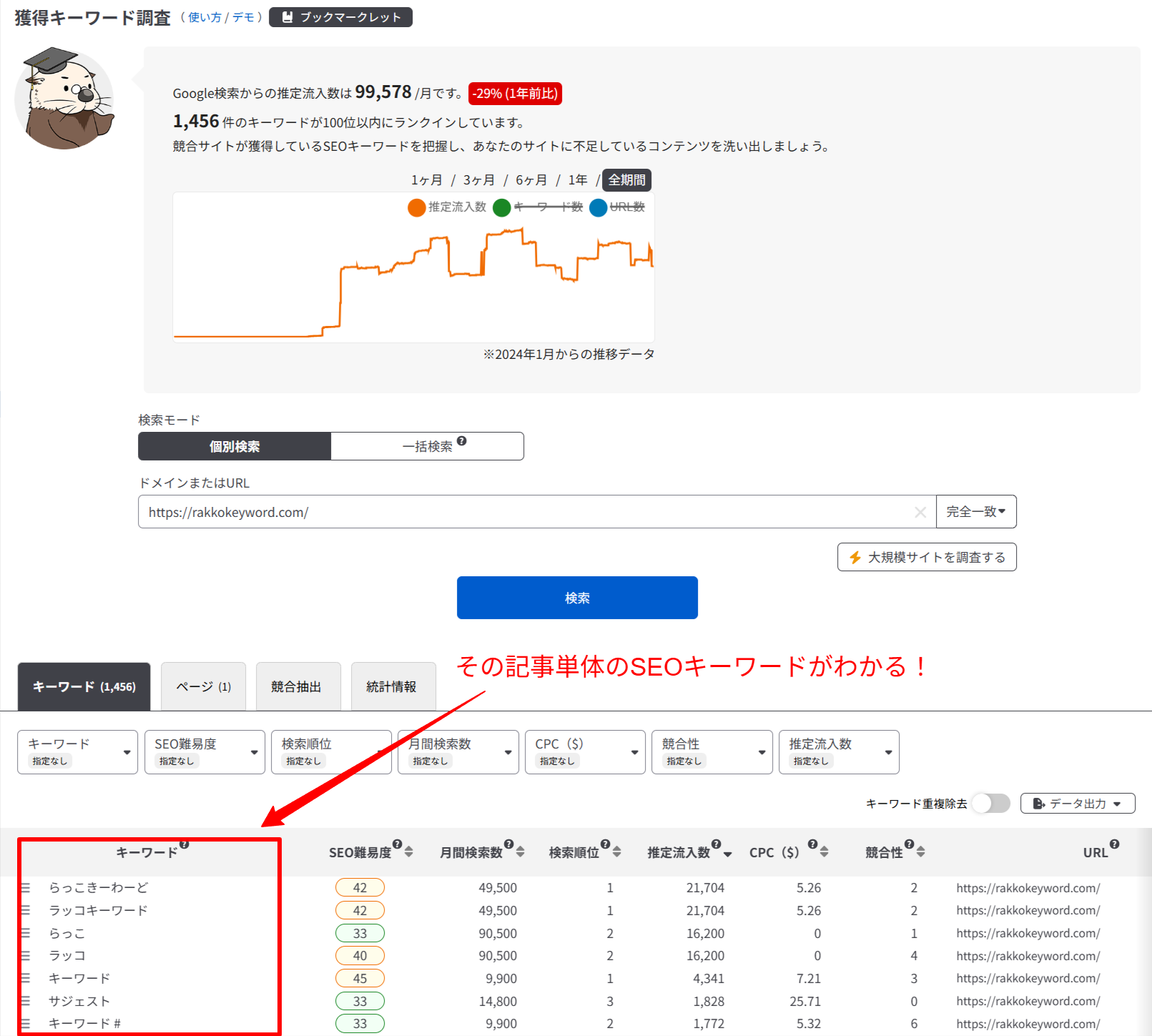This screenshot has width=1152, height=1036.
Task: Click SEO difficulty badge 45 for キーワード
Action: (x=360, y=978)
